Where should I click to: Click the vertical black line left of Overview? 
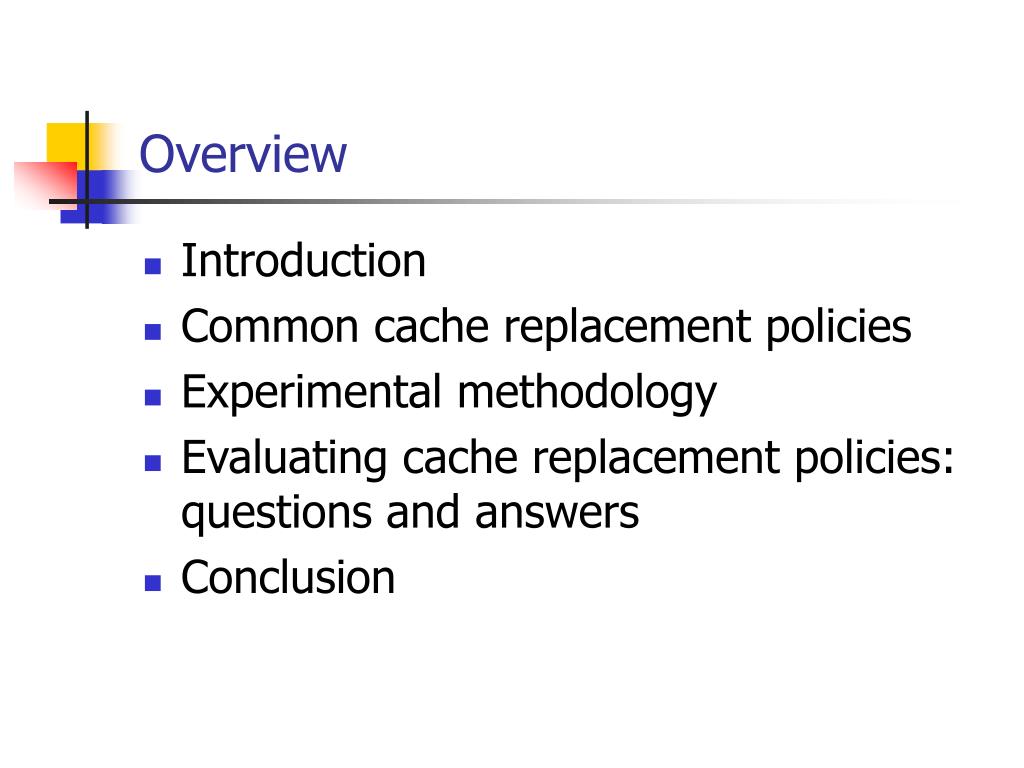click(x=87, y=170)
